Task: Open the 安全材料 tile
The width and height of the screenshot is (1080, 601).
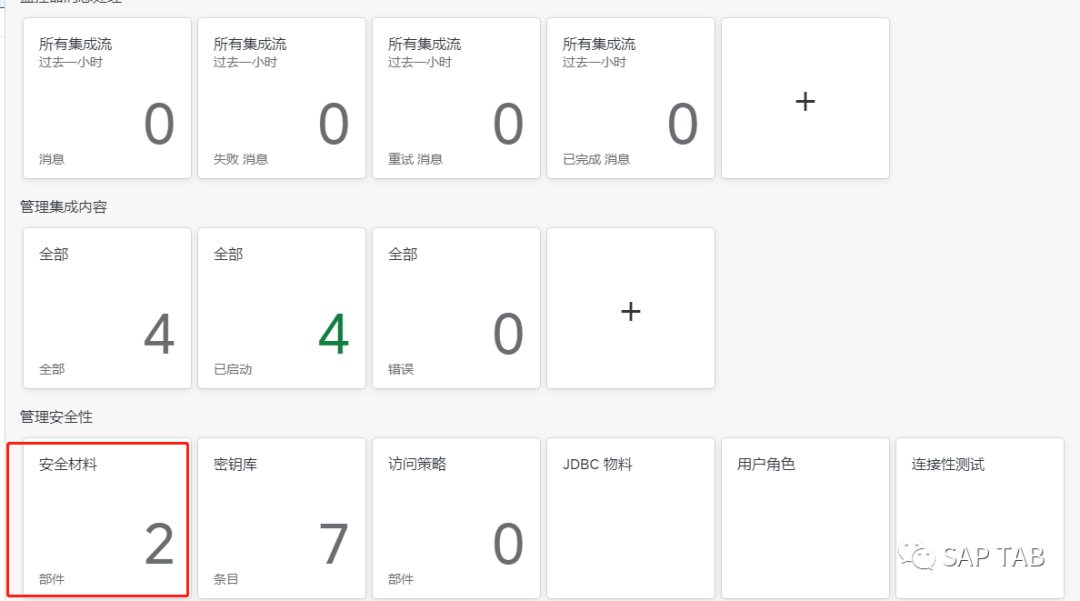Action: 107,518
